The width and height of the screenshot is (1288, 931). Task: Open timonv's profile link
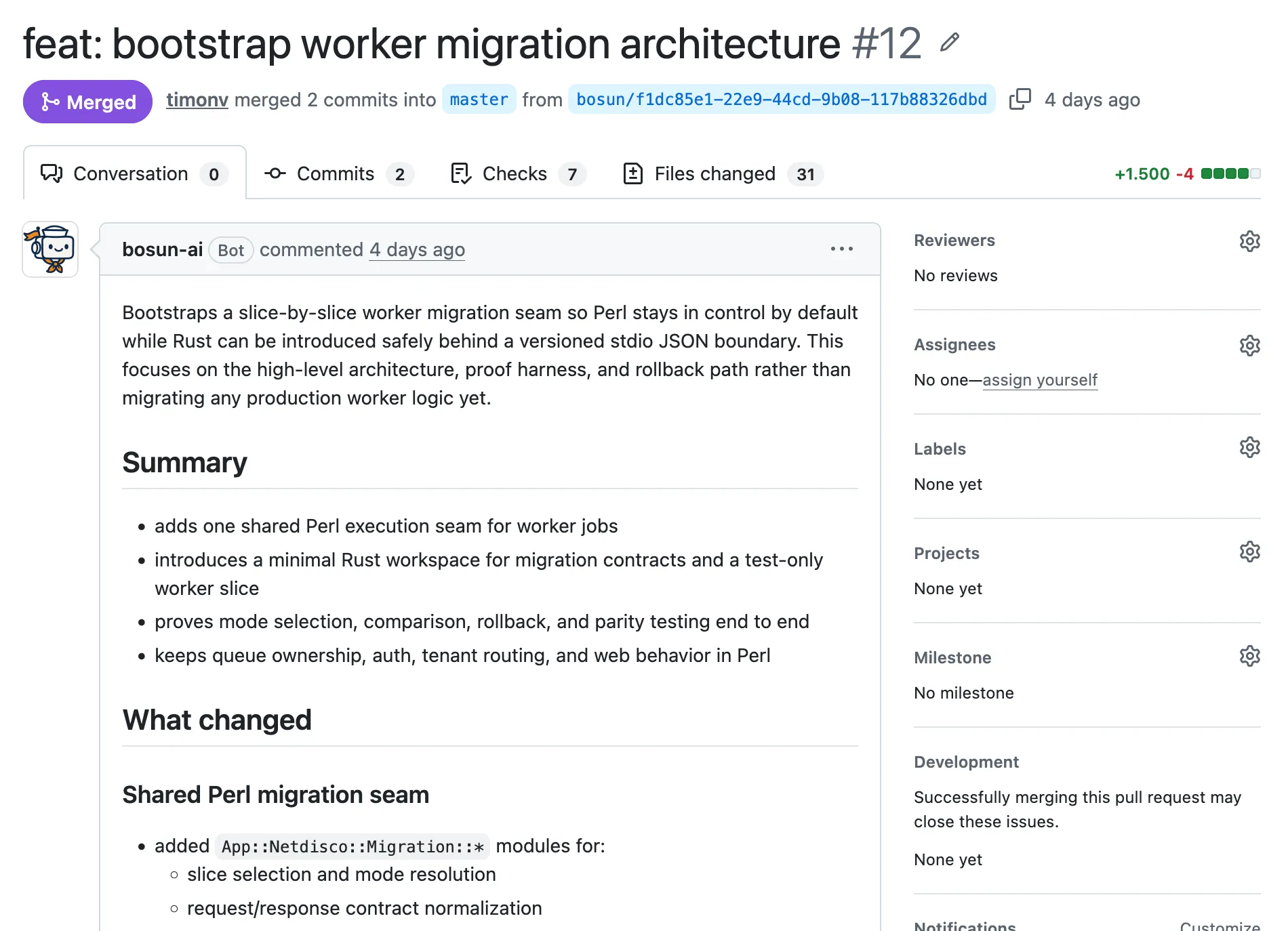pos(197,100)
